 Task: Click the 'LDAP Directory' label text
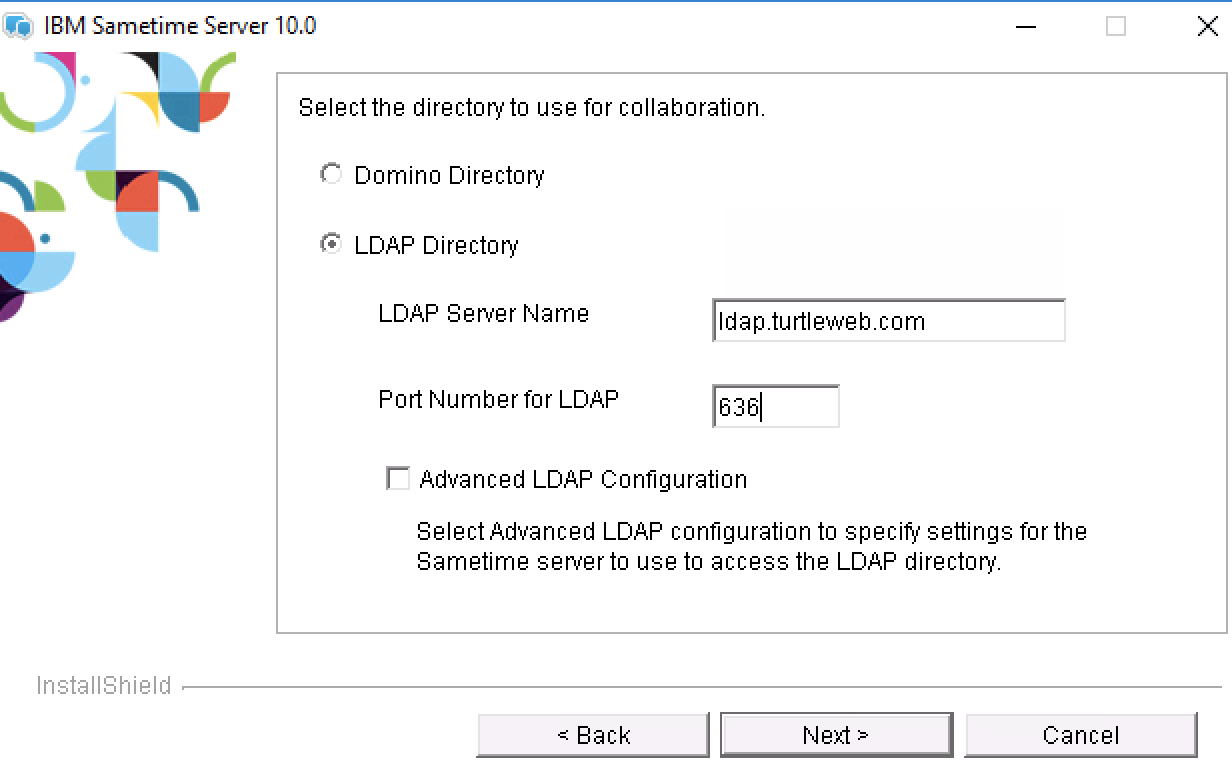coord(436,246)
